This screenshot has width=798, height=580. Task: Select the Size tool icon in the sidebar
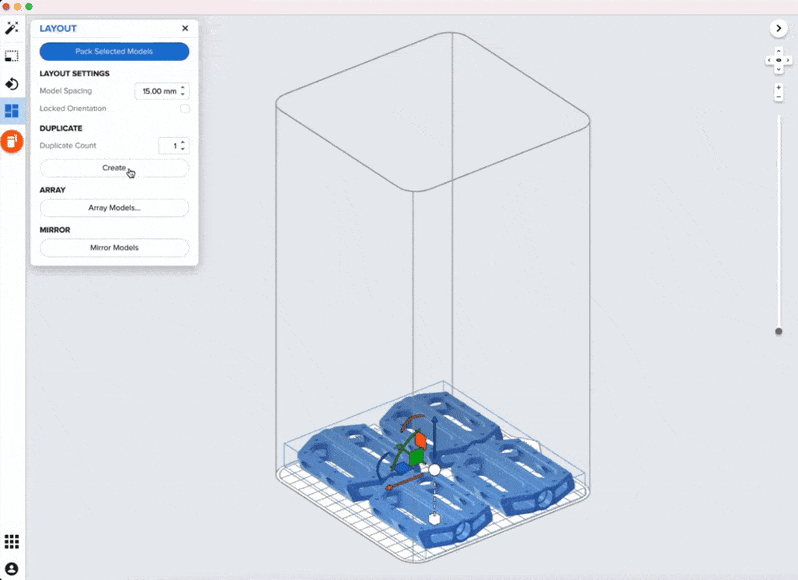point(12,56)
